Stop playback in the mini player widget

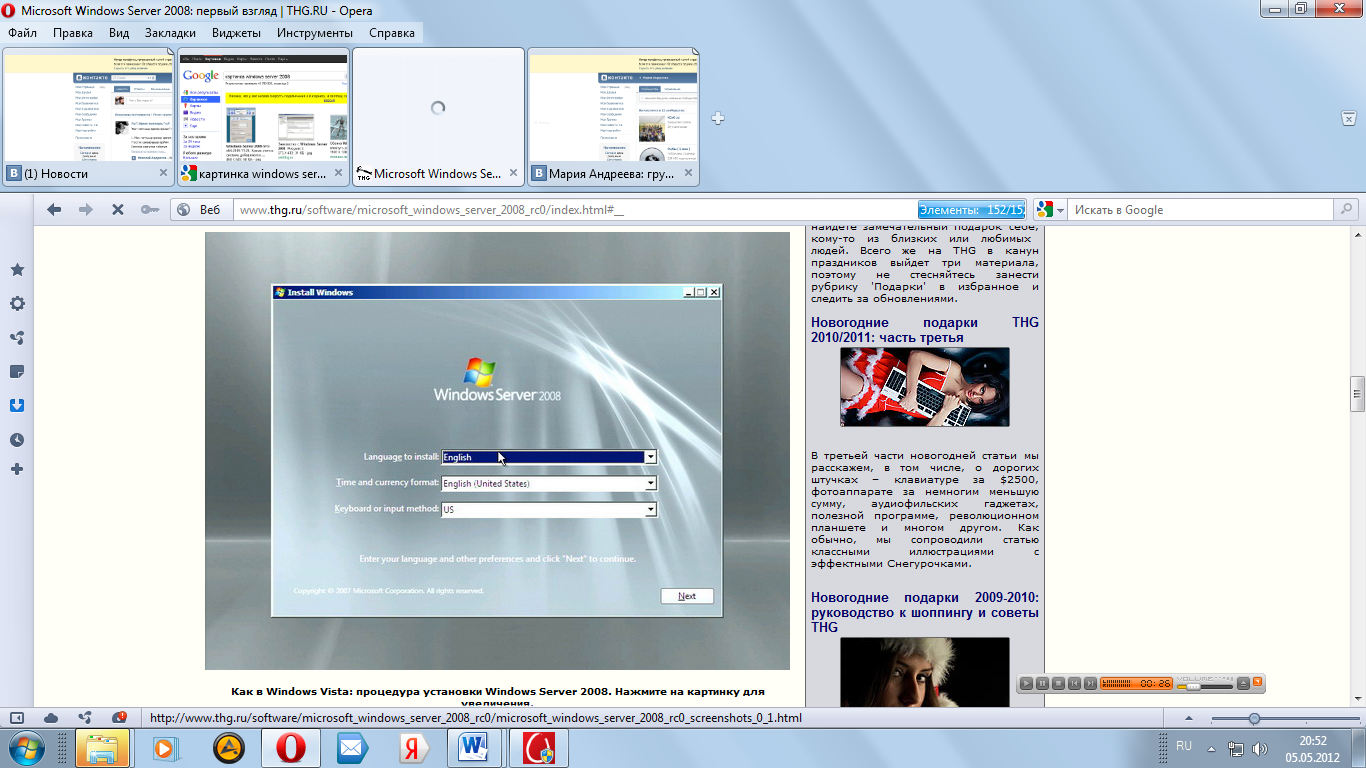tap(1059, 683)
